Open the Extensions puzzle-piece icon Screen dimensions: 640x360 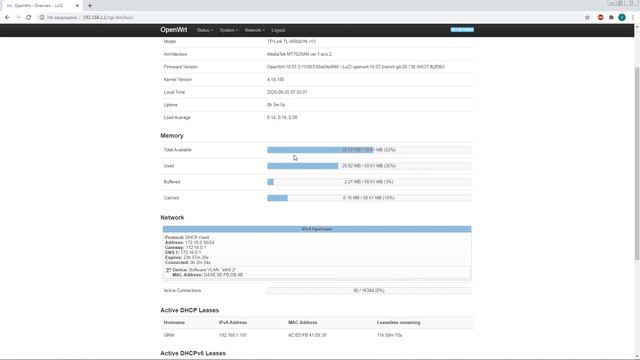611,18
